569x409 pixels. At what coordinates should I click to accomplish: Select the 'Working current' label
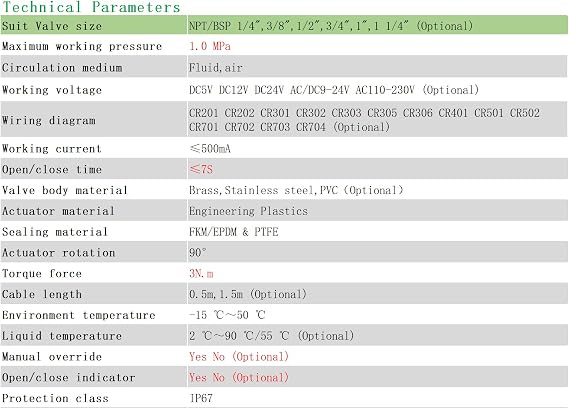(x=52, y=149)
